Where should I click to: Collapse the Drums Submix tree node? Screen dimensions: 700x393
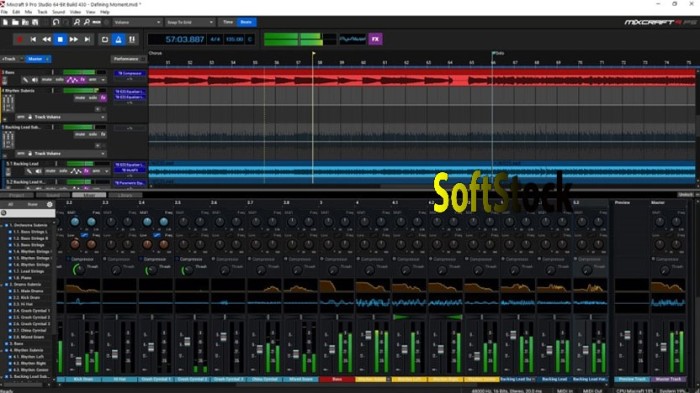pyautogui.click(x=2, y=284)
